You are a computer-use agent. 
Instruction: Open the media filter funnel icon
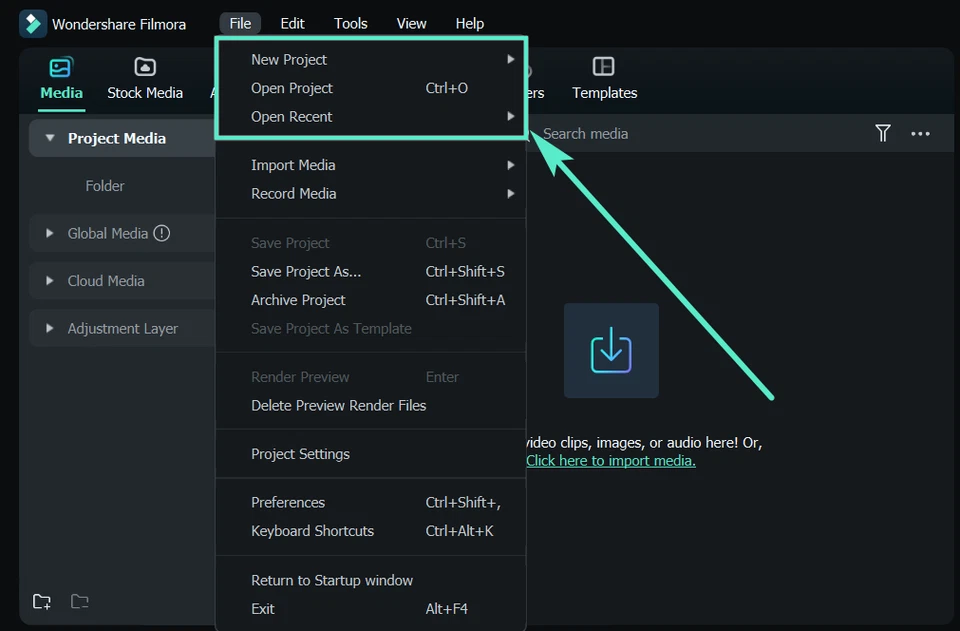tap(883, 132)
